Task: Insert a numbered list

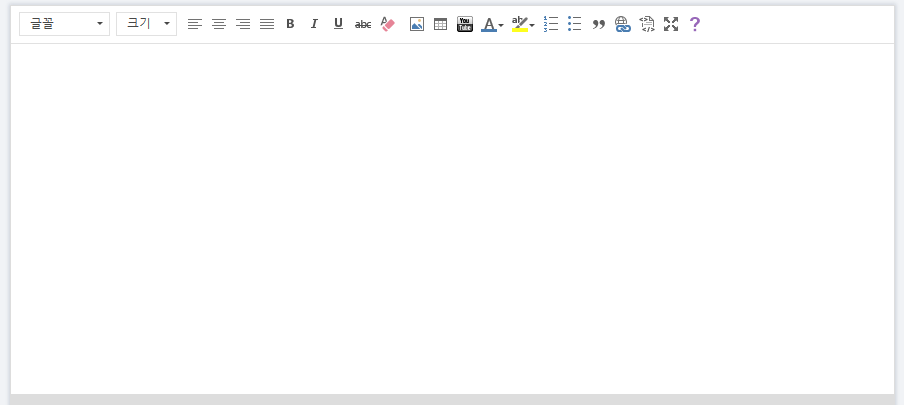Action: (551, 24)
